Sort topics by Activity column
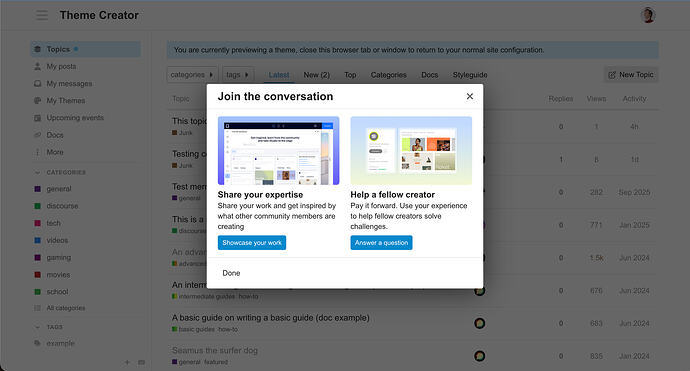Image resolution: width=690 pixels, height=371 pixels. coord(634,99)
